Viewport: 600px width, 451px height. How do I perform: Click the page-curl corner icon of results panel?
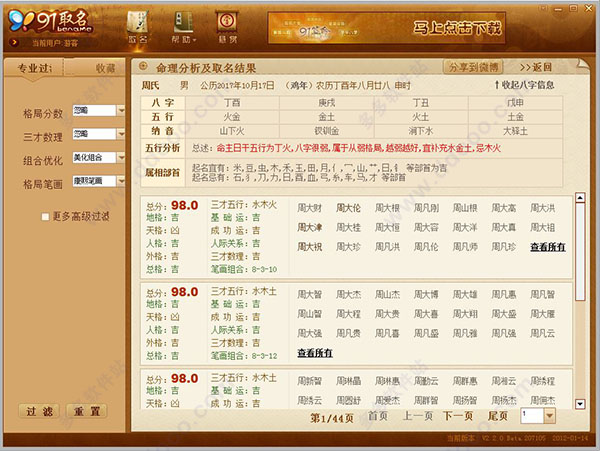583,65
